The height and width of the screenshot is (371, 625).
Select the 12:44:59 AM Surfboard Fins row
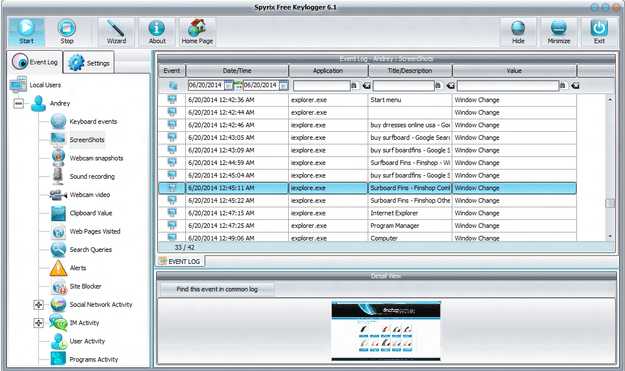367,163
